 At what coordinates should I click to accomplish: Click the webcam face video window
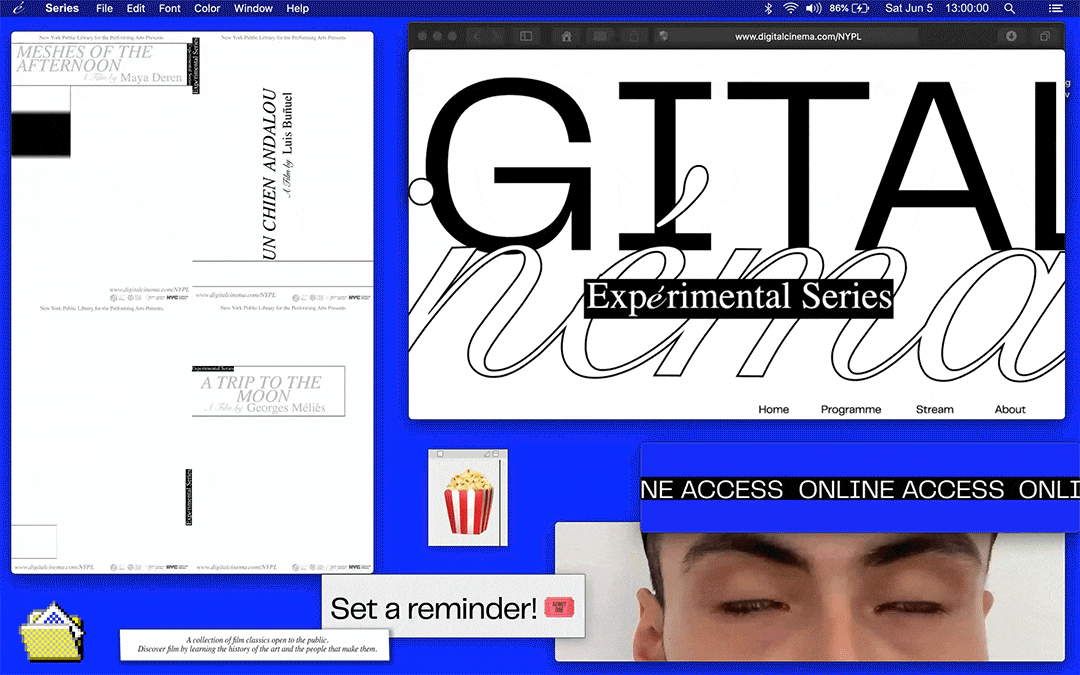809,598
